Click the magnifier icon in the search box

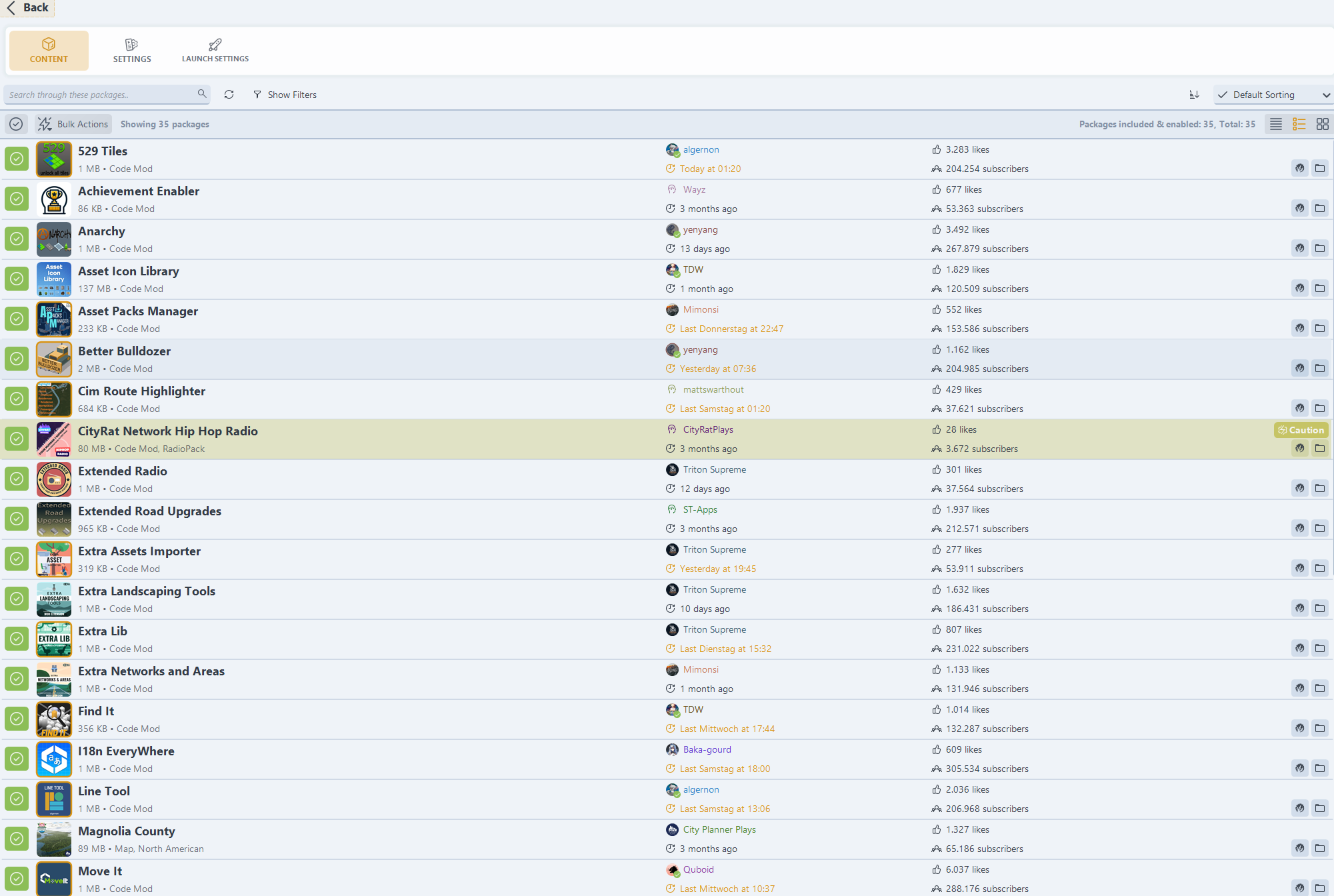[202, 94]
